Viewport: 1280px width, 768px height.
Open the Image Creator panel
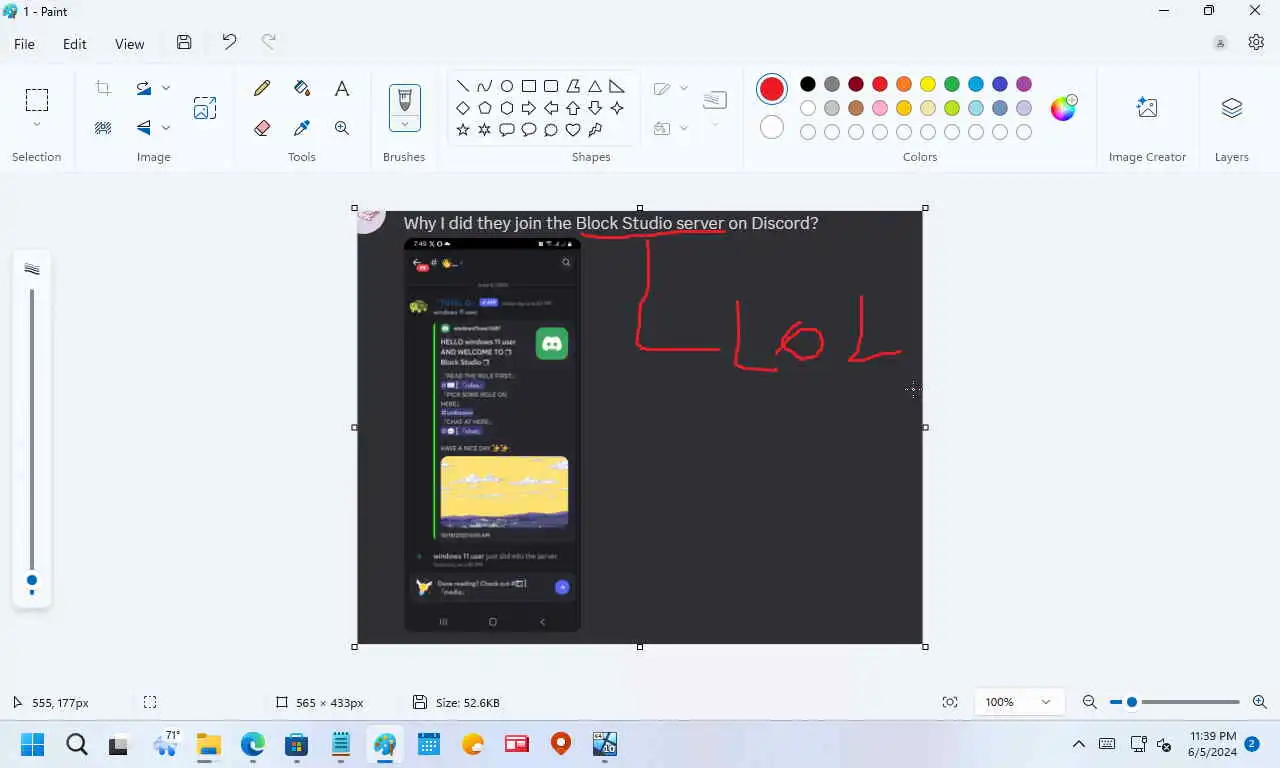[1147, 108]
